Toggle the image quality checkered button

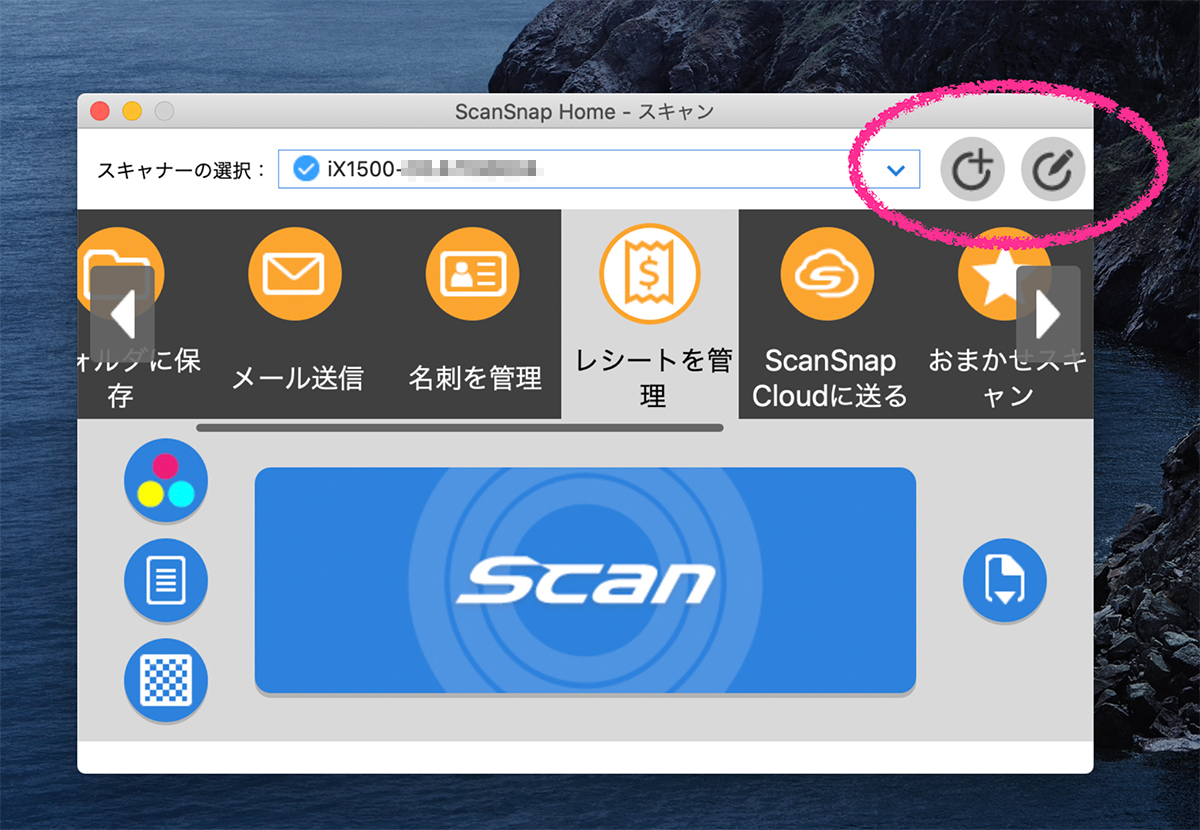[x=166, y=680]
